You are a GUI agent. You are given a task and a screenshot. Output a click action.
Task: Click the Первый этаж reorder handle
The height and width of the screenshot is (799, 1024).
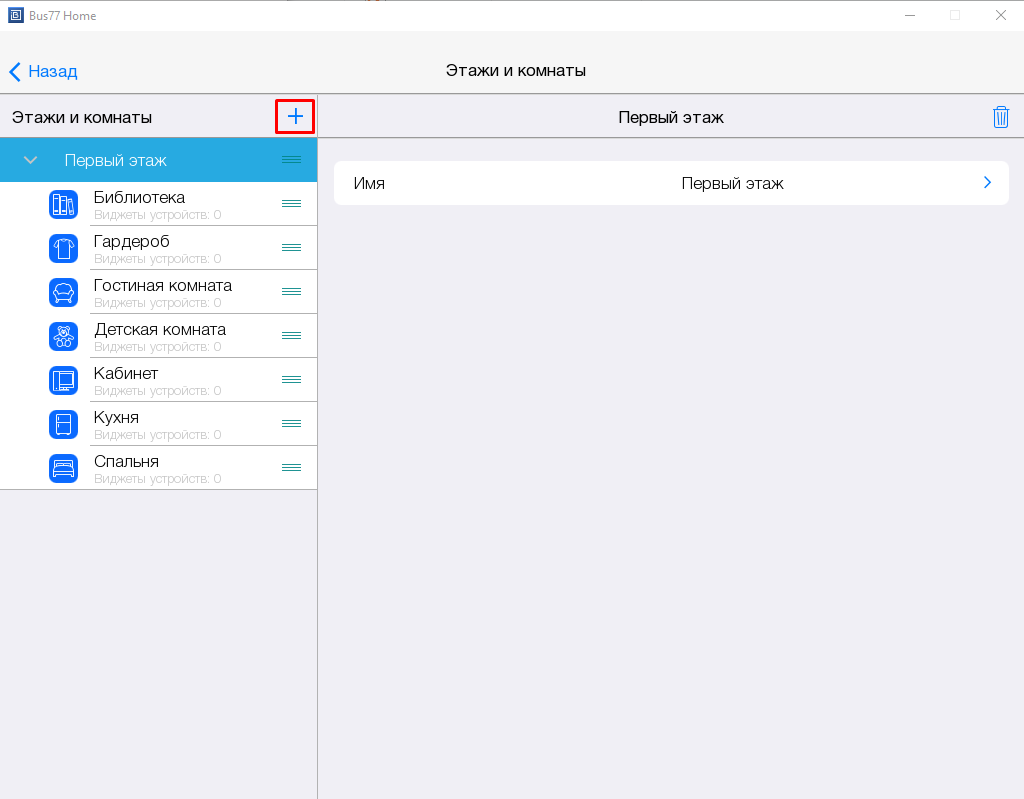(291, 160)
